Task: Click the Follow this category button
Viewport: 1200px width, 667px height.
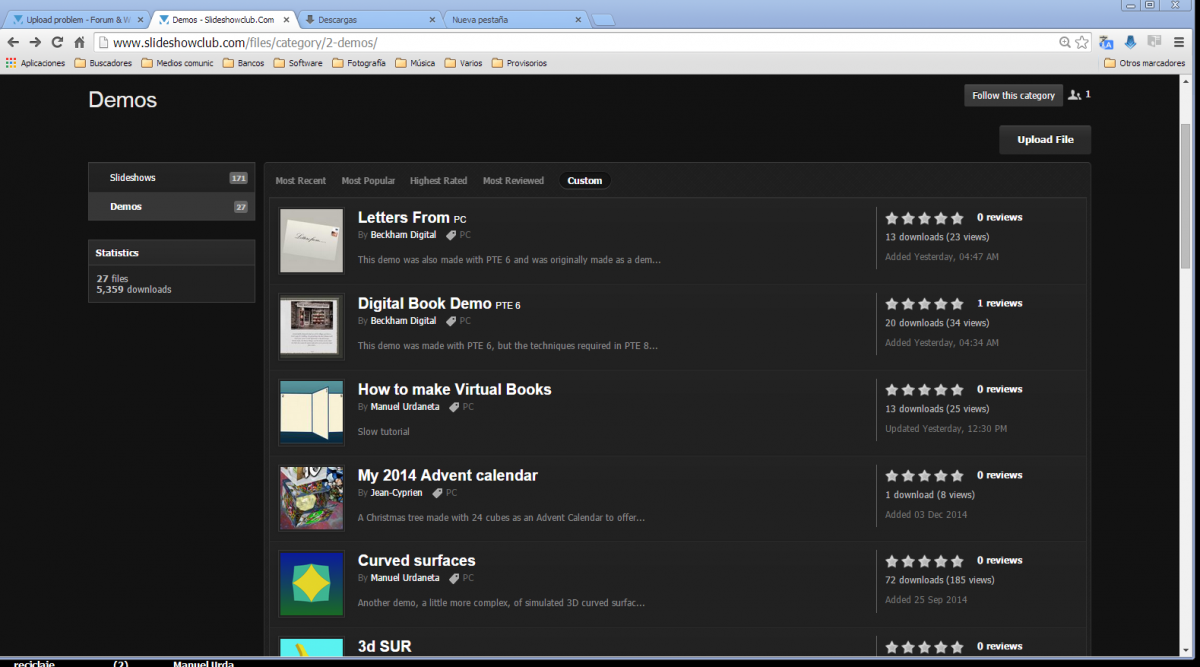Action: click(x=1013, y=95)
